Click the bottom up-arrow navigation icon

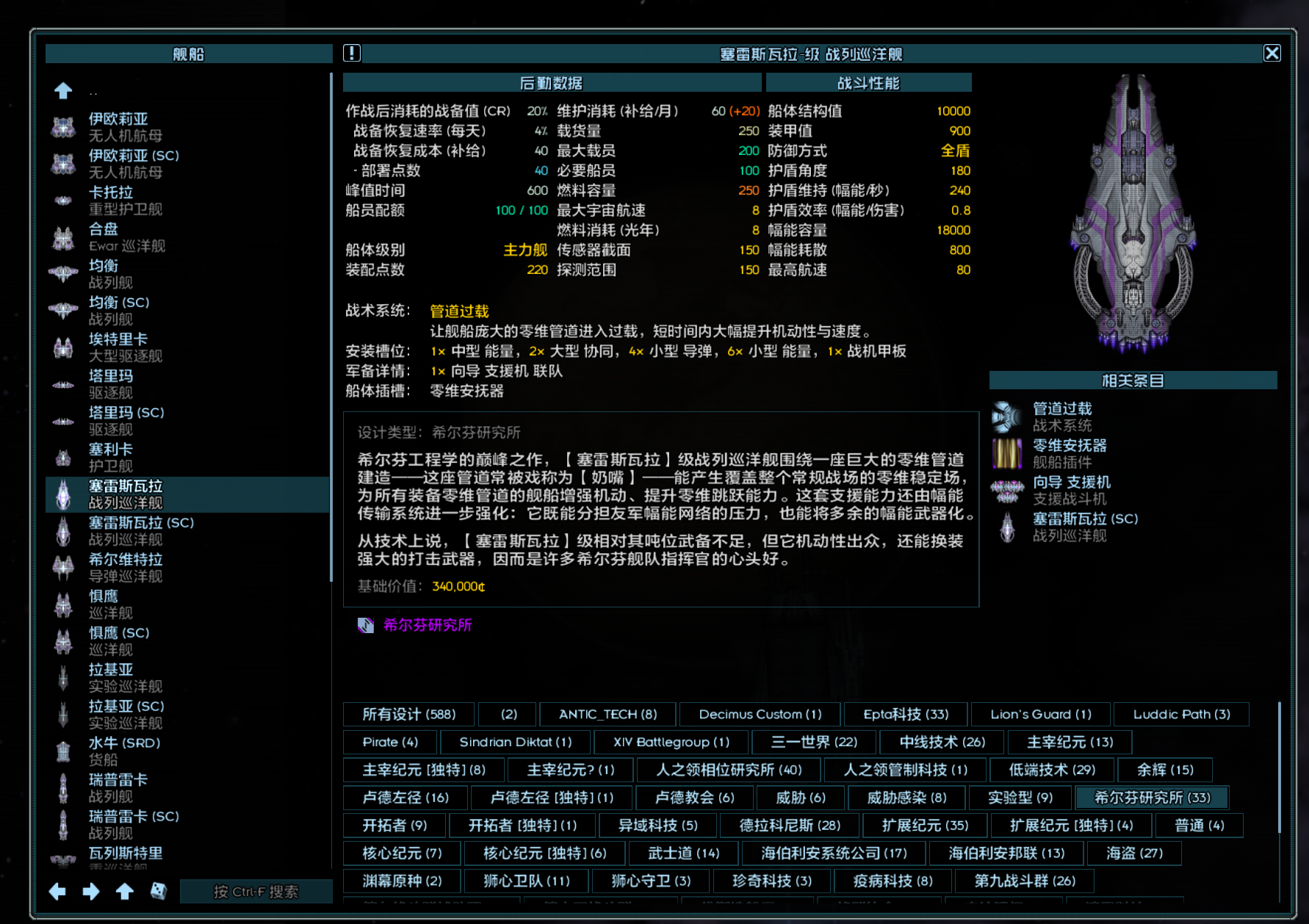pyautogui.click(x=125, y=892)
